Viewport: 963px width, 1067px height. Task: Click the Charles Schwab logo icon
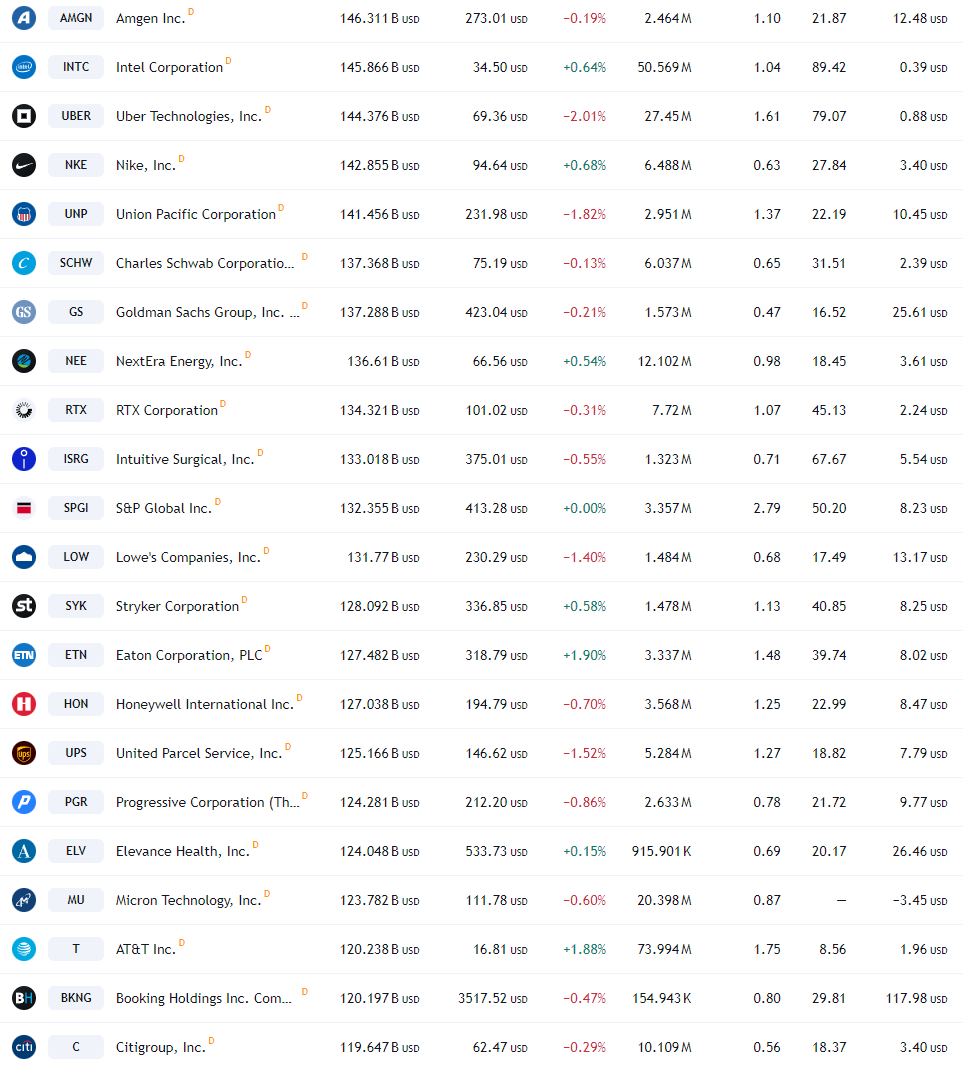24,263
